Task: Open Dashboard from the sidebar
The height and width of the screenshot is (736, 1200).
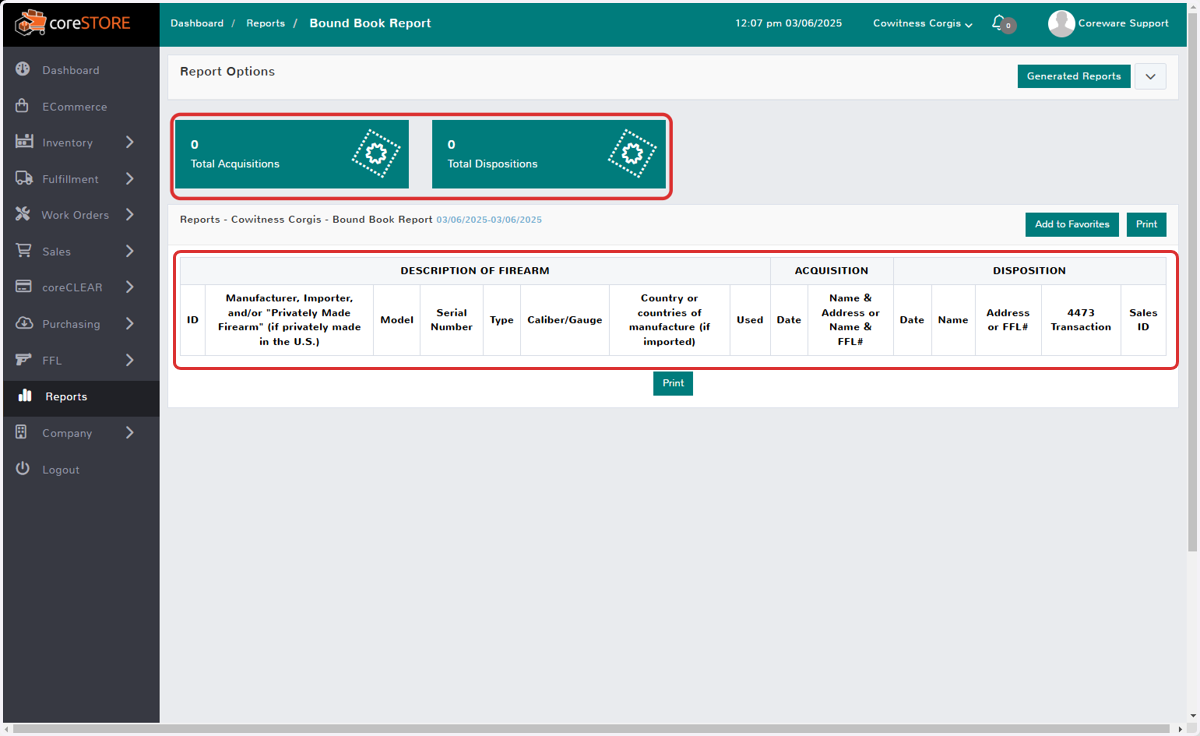Action: tap(80, 70)
